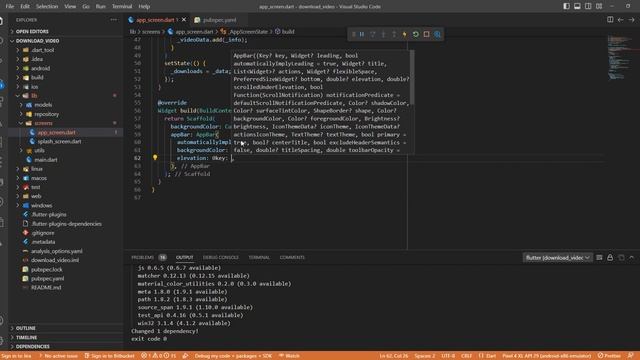Screen dimensions: 640x360
Task: Open the View menu
Action: (x=70, y=6)
